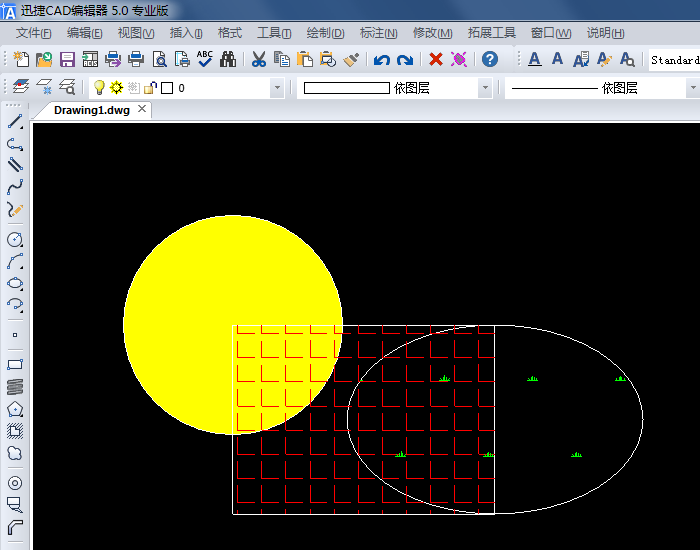Toggle layer 0 padlock lock state
This screenshot has width=700, height=550.
tap(150, 88)
